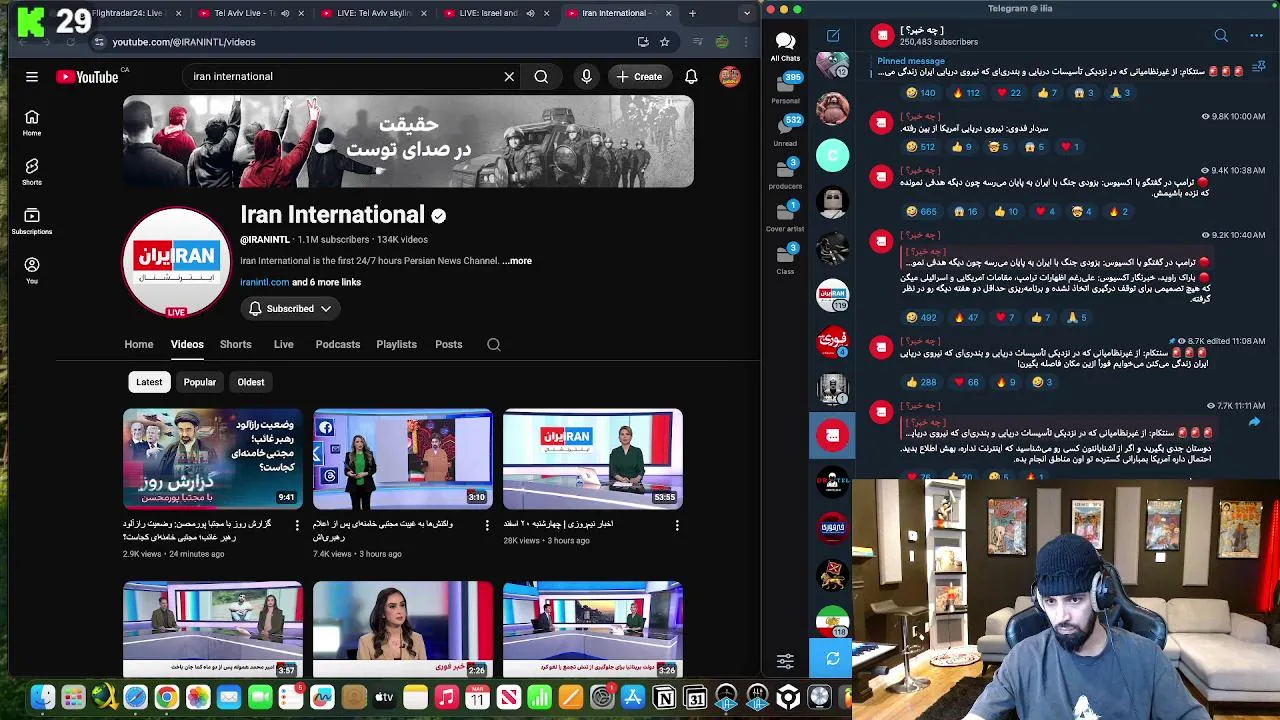This screenshot has height=720, width=1280.
Task: Open the YouTube account avatar menu
Action: point(730,76)
